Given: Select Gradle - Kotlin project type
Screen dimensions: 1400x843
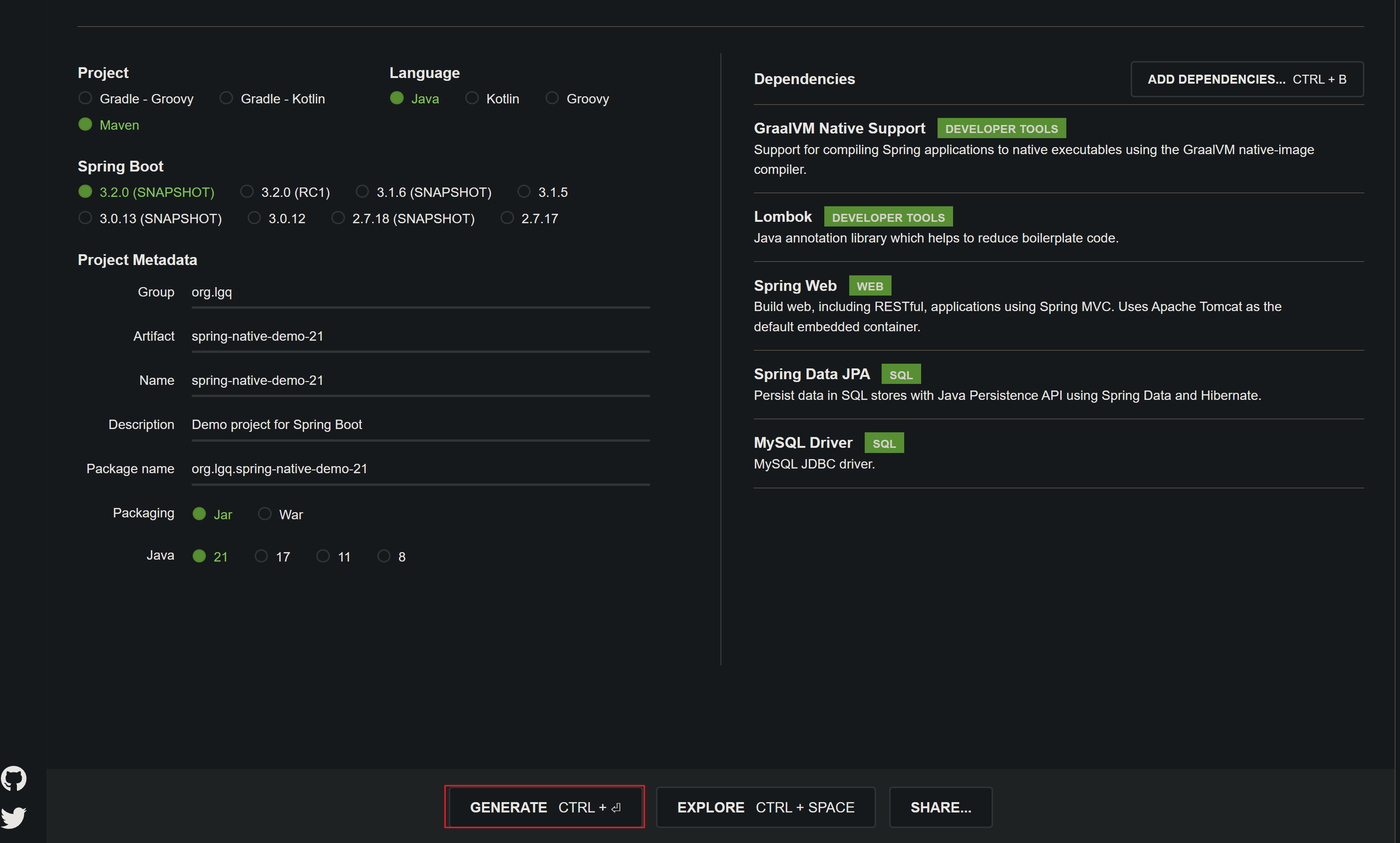Looking at the screenshot, I should [x=273, y=99].
